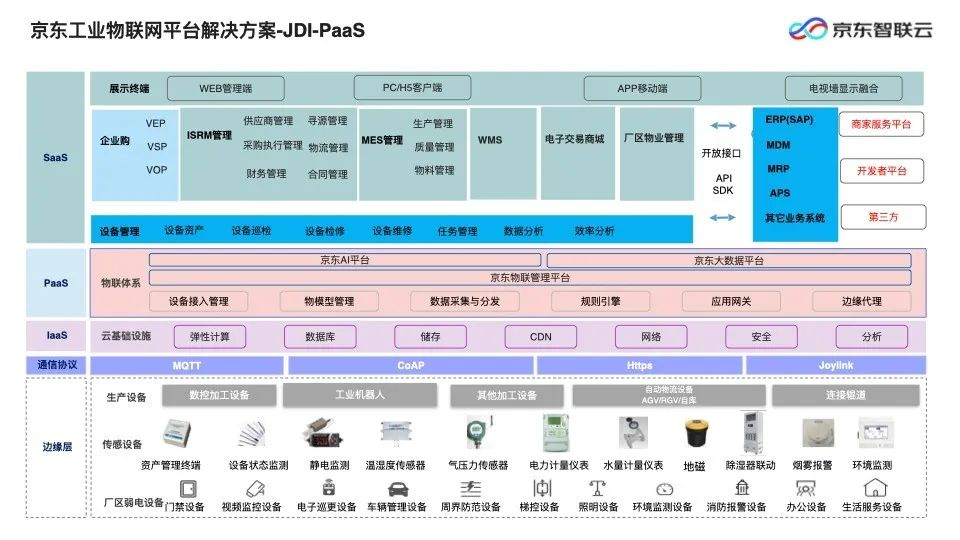Select the 设备接入管理 box

coord(199,301)
